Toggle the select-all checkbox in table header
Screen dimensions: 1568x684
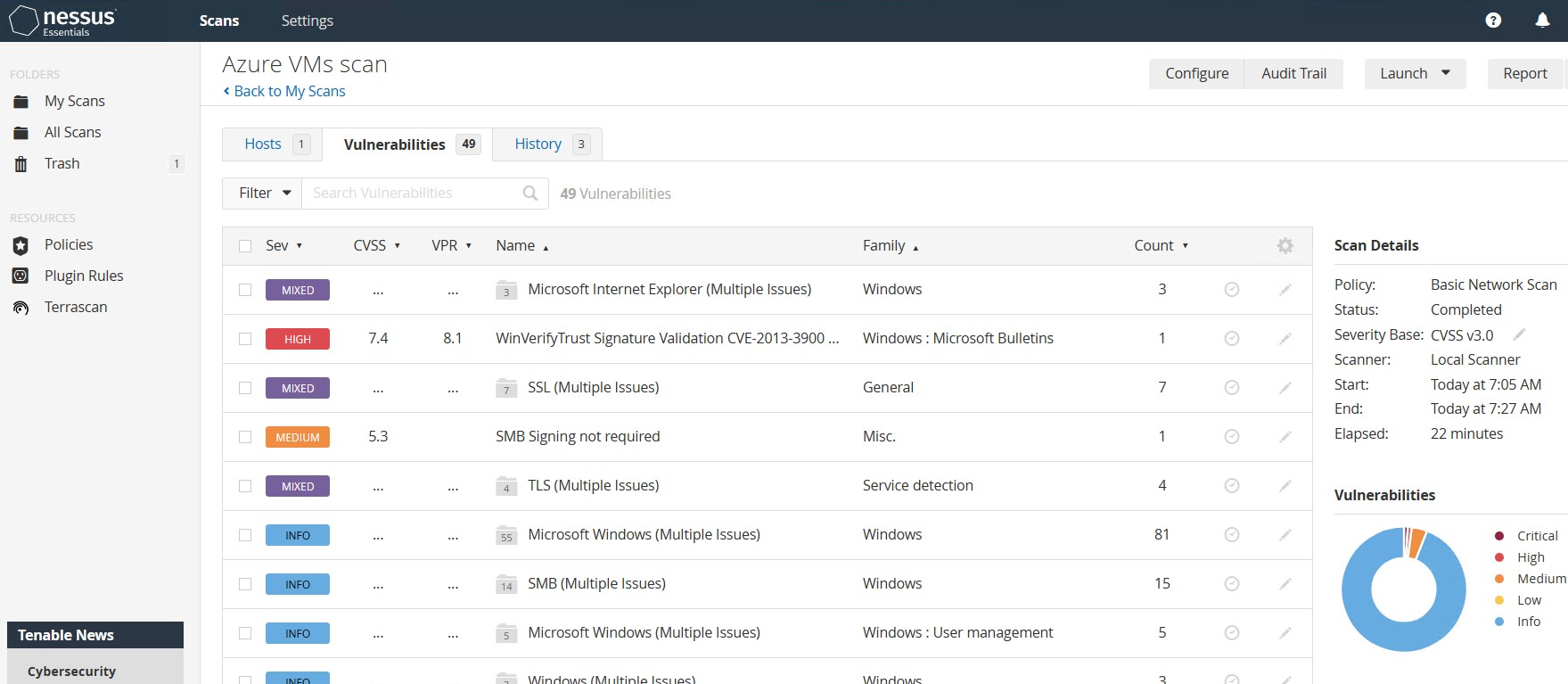point(245,246)
